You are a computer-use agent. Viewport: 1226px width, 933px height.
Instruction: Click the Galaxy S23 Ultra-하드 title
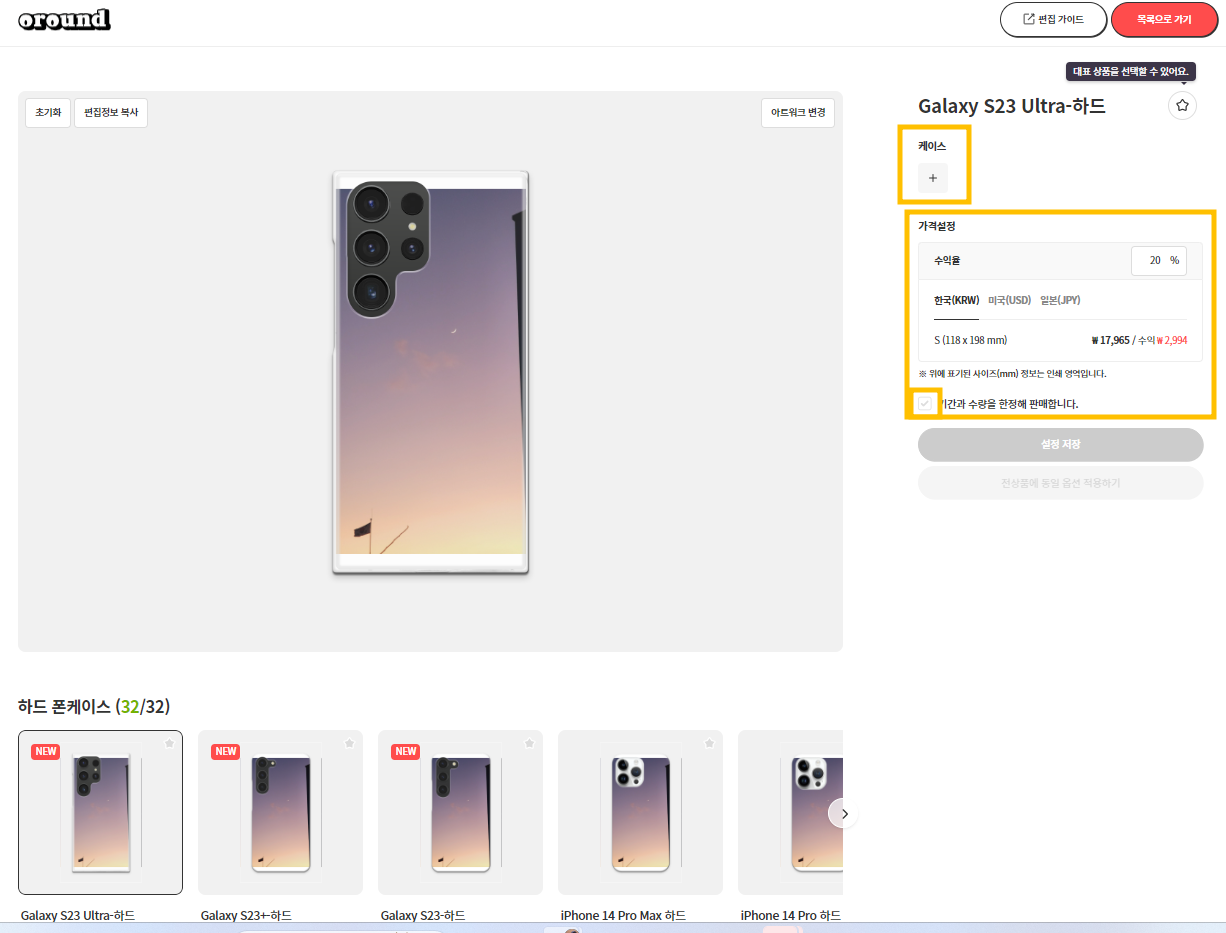click(x=1012, y=106)
